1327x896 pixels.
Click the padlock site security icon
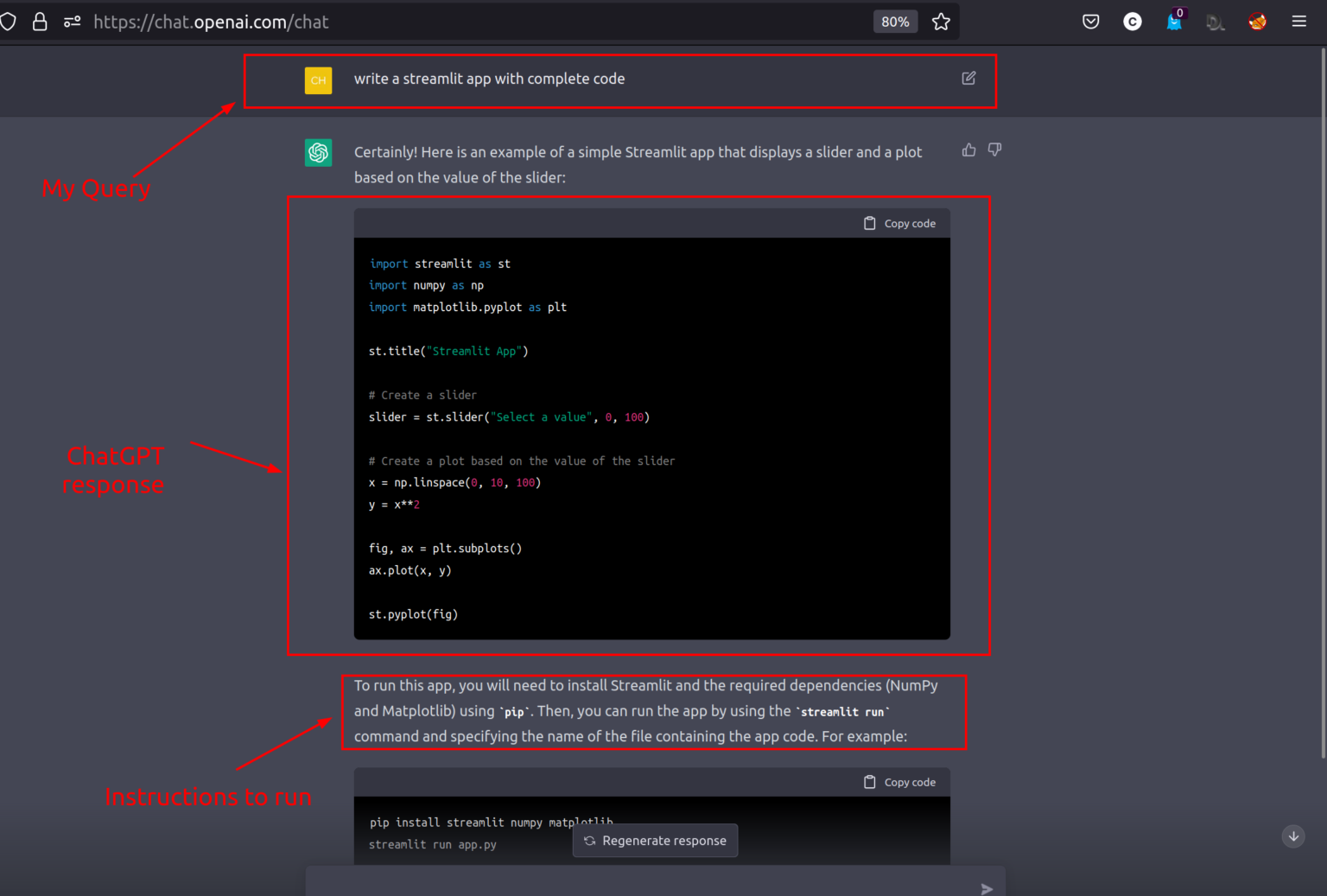(x=40, y=21)
